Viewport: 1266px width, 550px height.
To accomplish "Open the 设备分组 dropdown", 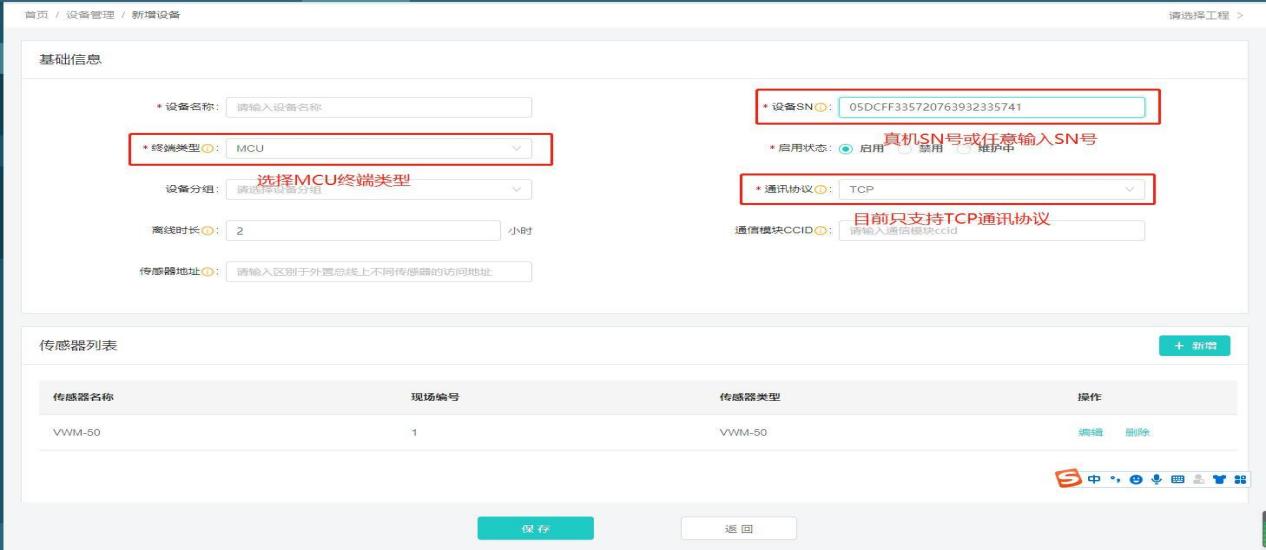I will point(379,190).
